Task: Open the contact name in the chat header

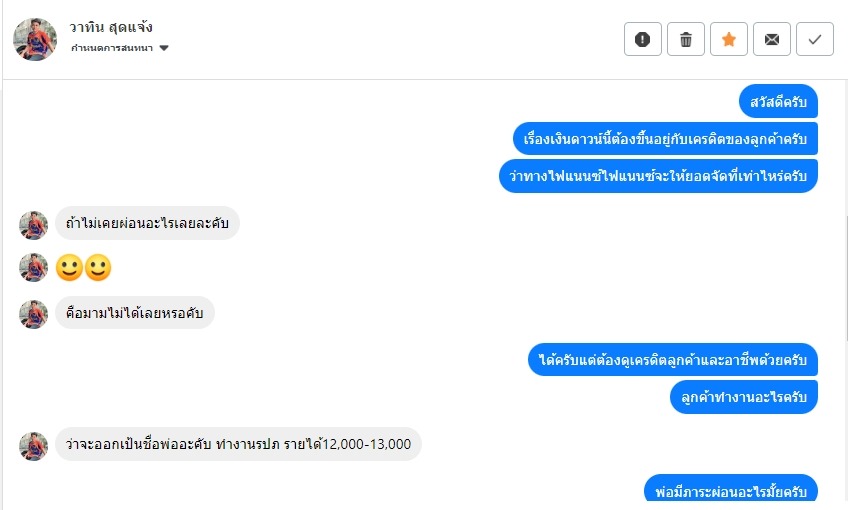Action: point(111,27)
